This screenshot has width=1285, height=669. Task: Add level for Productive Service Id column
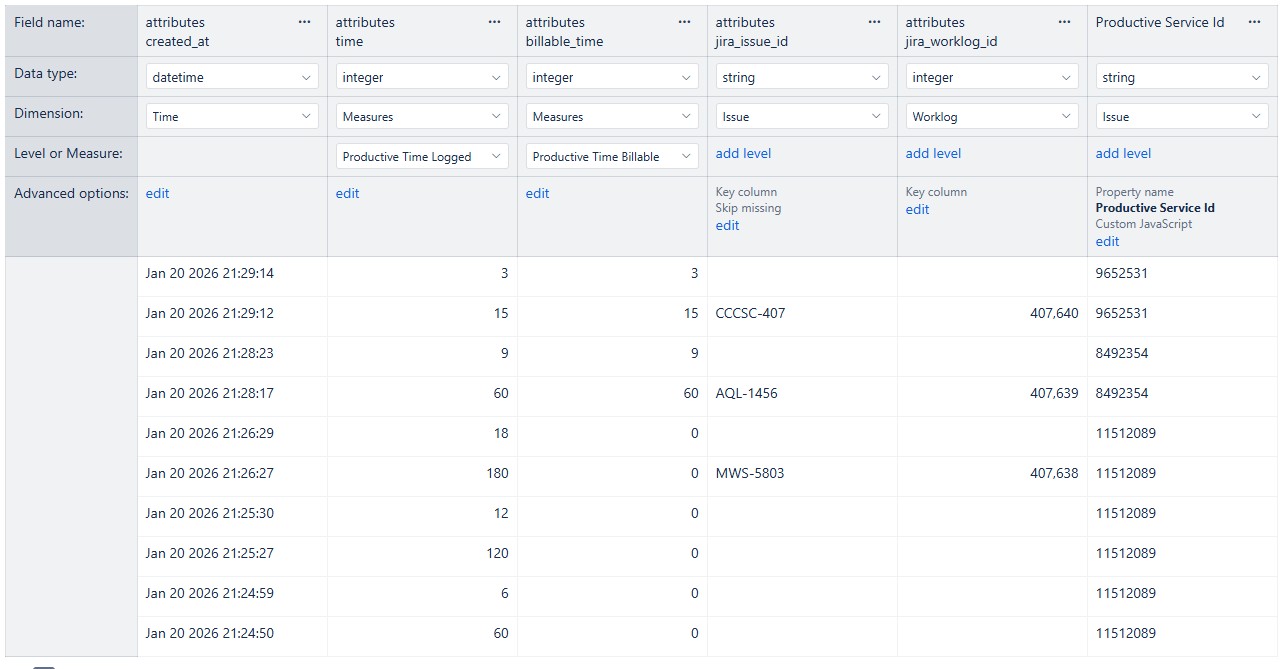point(1123,154)
